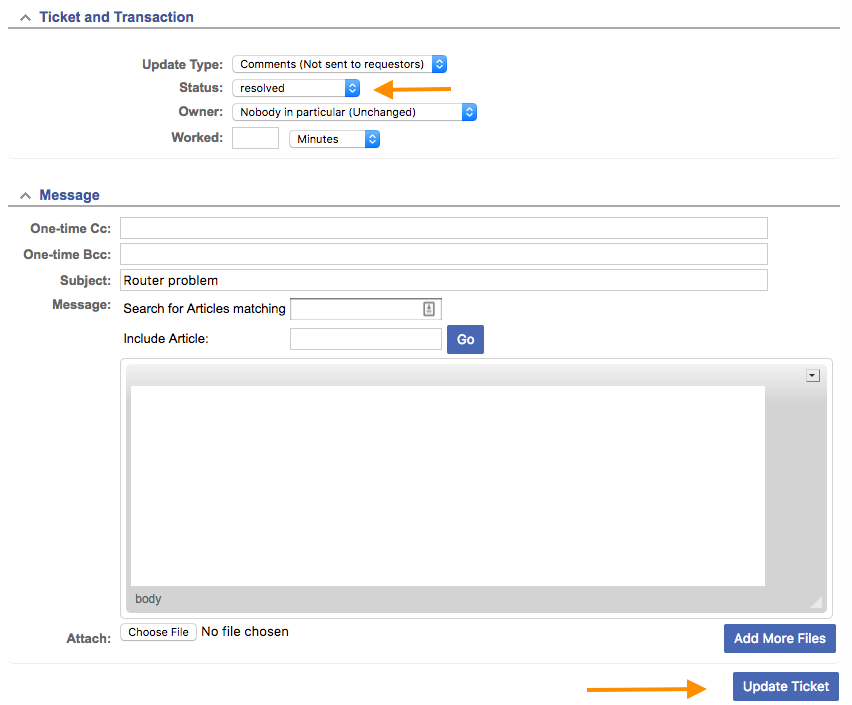The image size is (852, 705).
Task: Click the Include Article input field
Action: tap(365, 339)
